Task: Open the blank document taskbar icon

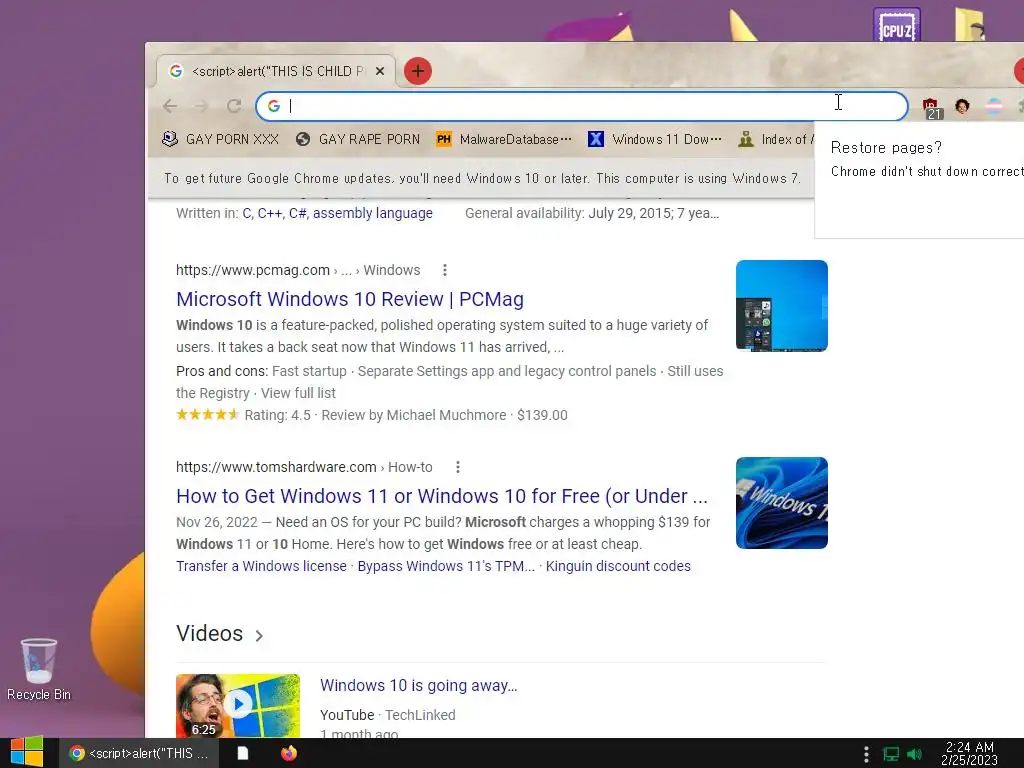Action: point(242,754)
